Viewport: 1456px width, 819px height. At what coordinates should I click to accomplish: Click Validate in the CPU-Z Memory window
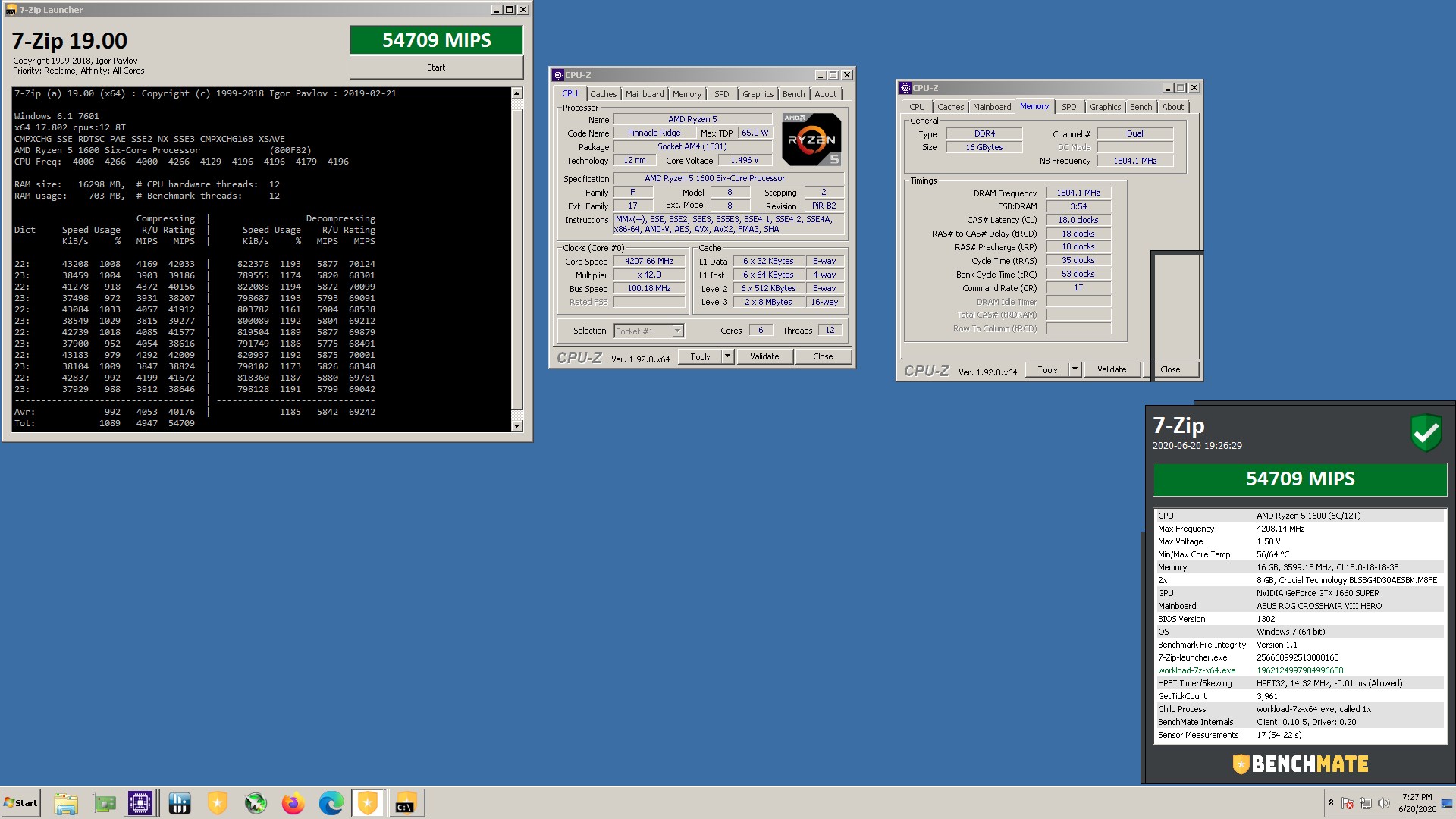(x=1112, y=369)
